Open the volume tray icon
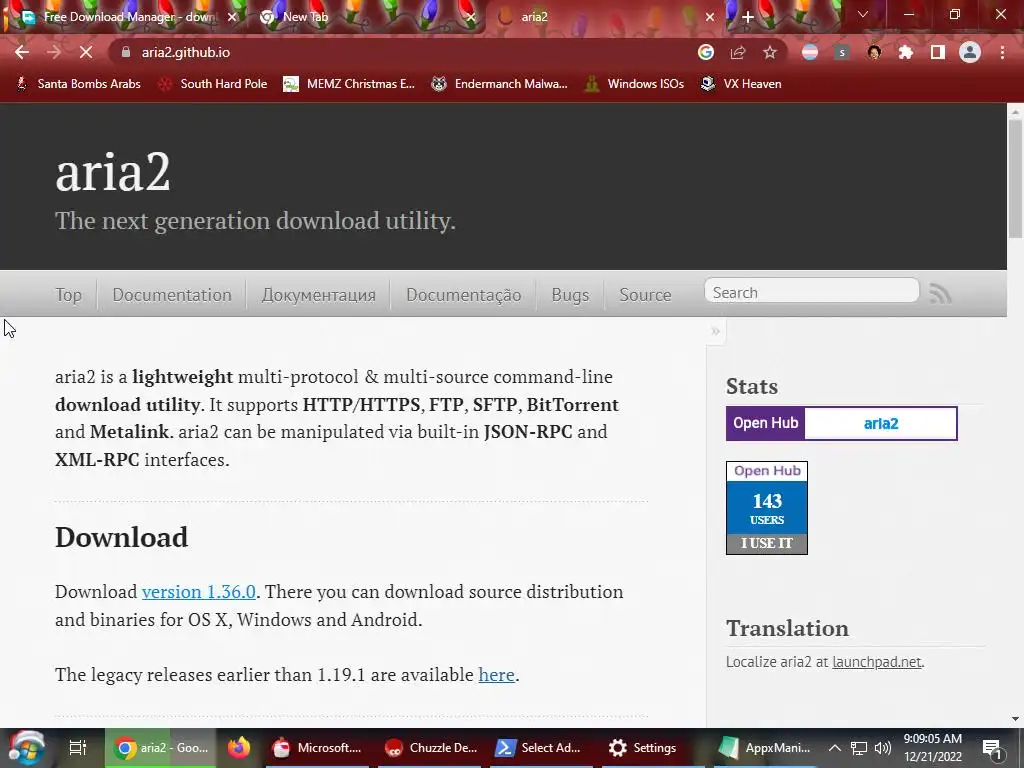This screenshot has width=1024, height=768. (x=883, y=748)
